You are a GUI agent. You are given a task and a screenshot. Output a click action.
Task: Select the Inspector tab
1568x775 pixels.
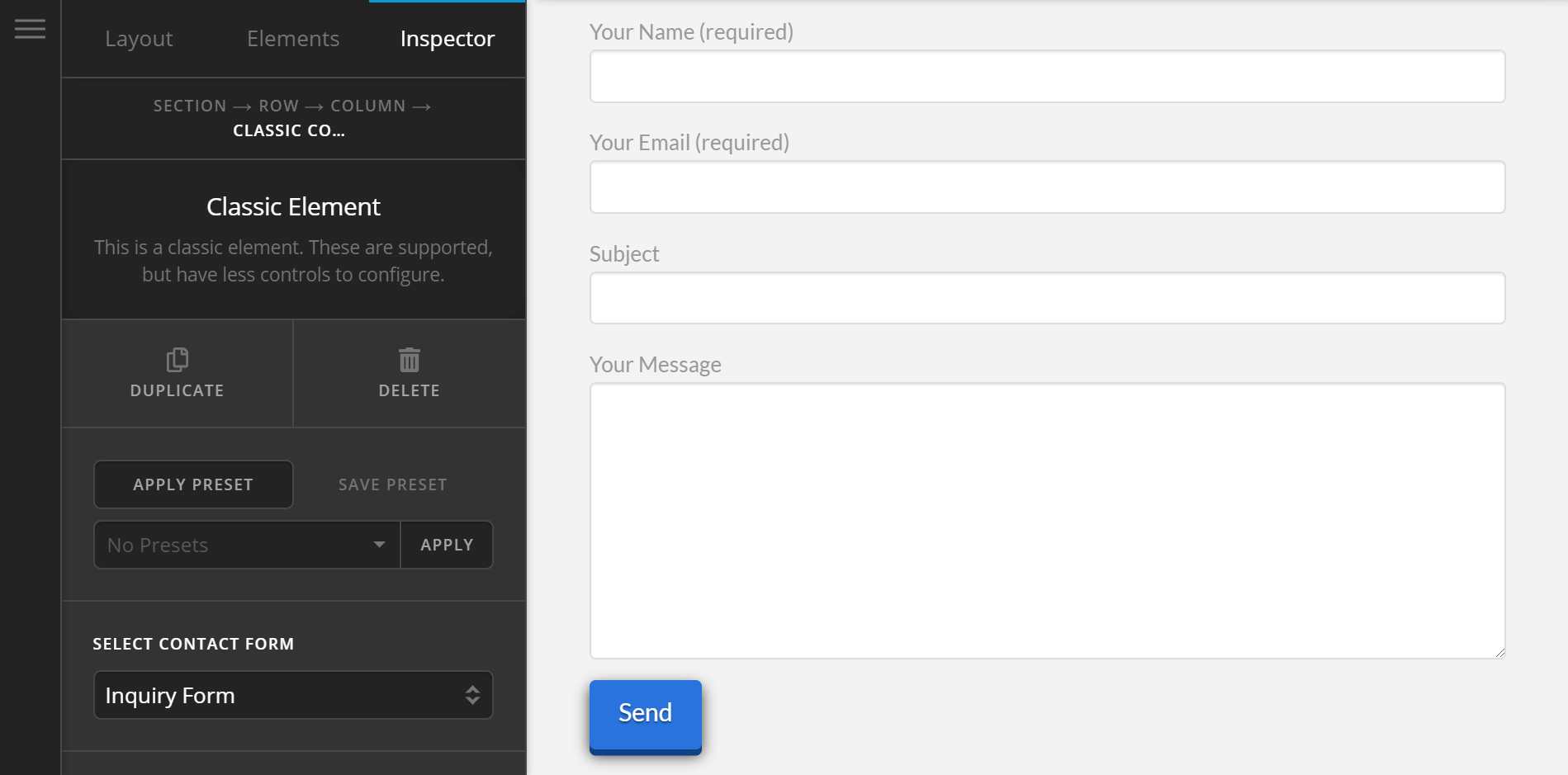click(447, 38)
